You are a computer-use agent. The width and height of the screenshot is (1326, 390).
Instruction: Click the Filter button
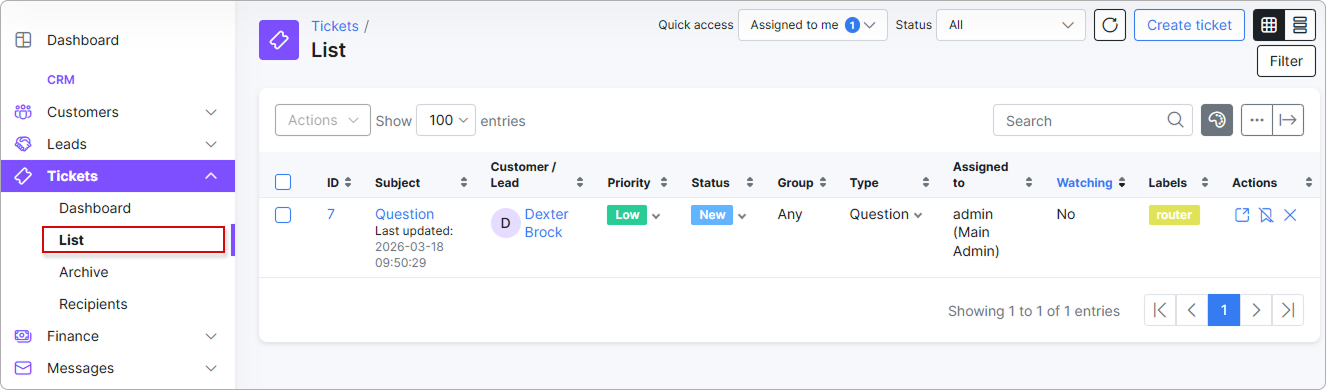pos(1286,61)
